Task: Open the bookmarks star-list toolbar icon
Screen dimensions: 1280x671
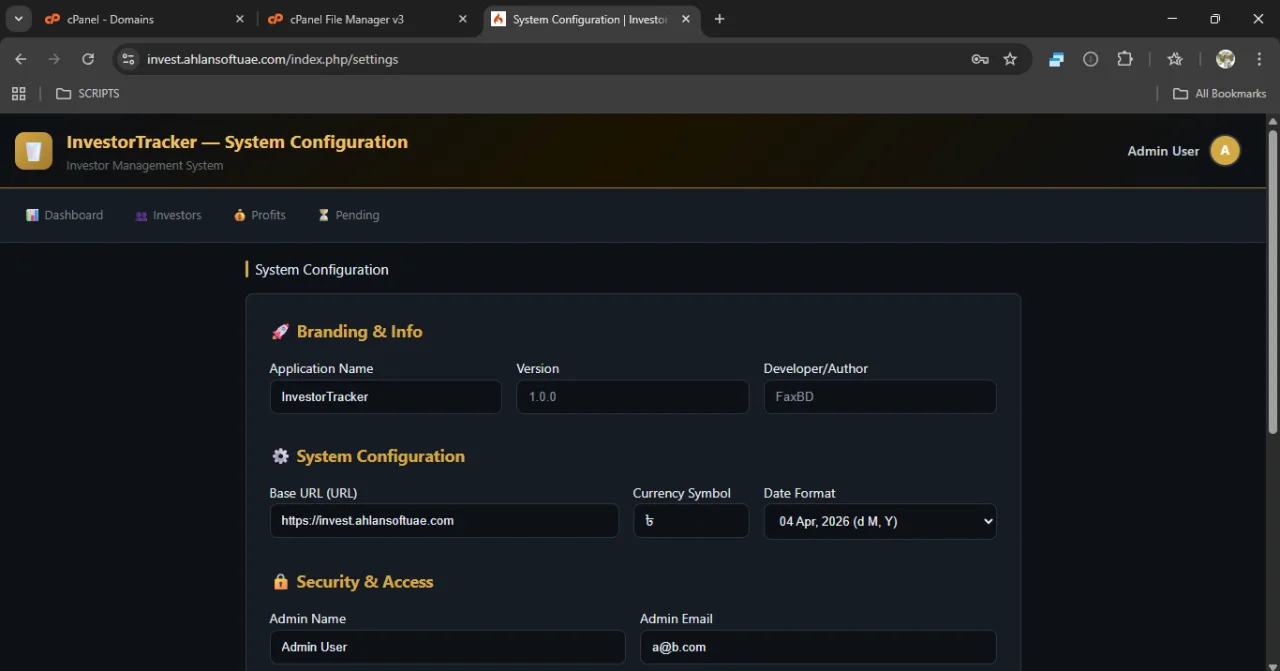Action: (x=1175, y=59)
